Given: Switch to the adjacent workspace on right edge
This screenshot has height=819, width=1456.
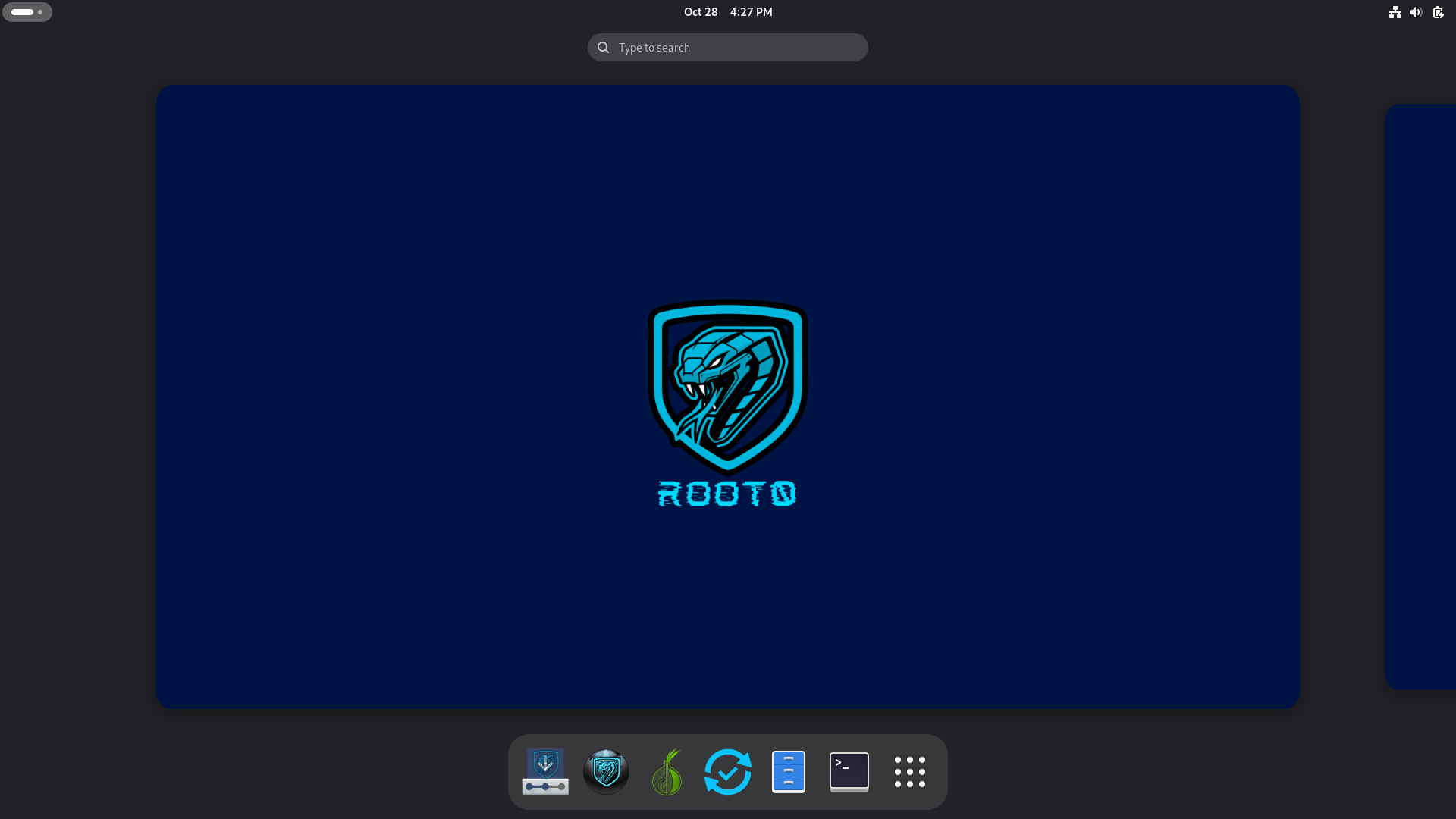Looking at the screenshot, I should pos(1422,397).
